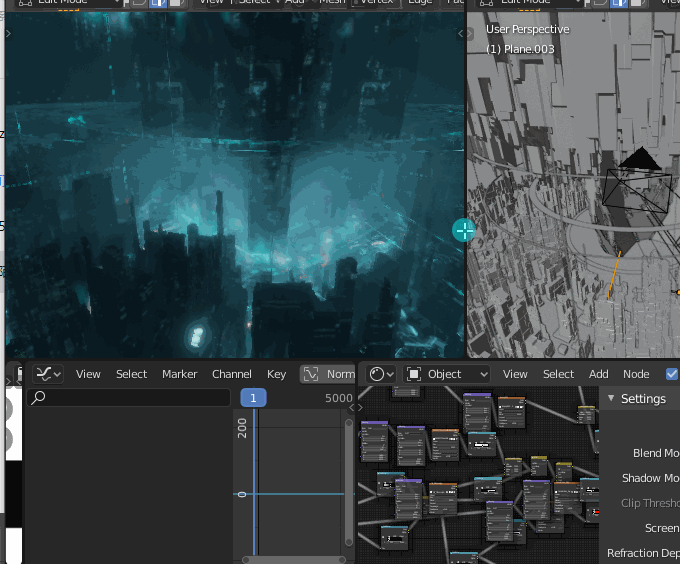Image resolution: width=680 pixels, height=564 pixels.
Task: Click the 5000 frame number
Action: 338,398
